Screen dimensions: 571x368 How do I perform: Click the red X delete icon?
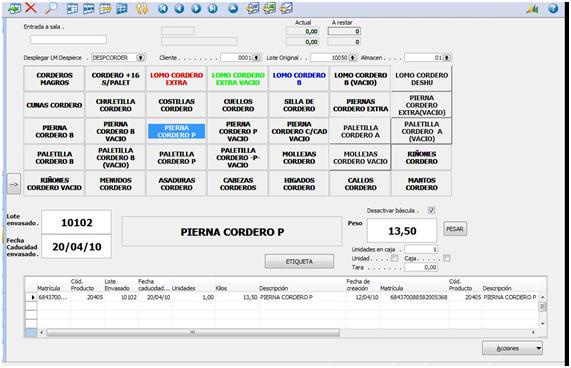(x=31, y=8)
